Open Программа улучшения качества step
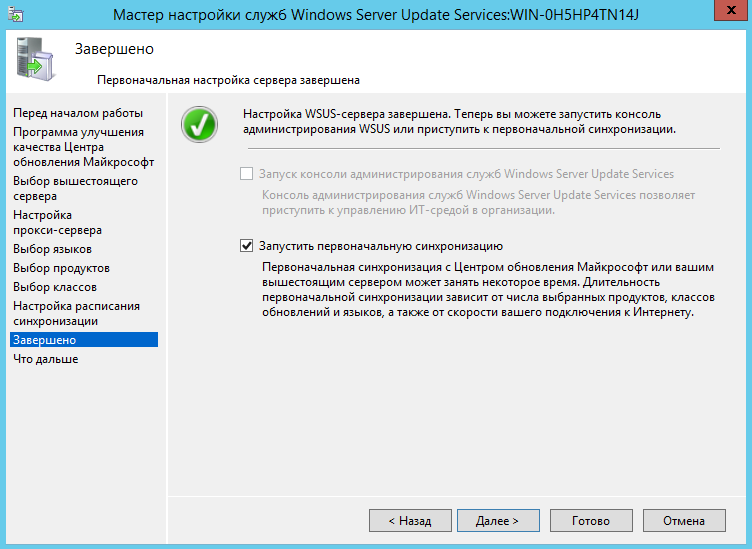The image size is (752, 549). [x=83, y=147]
